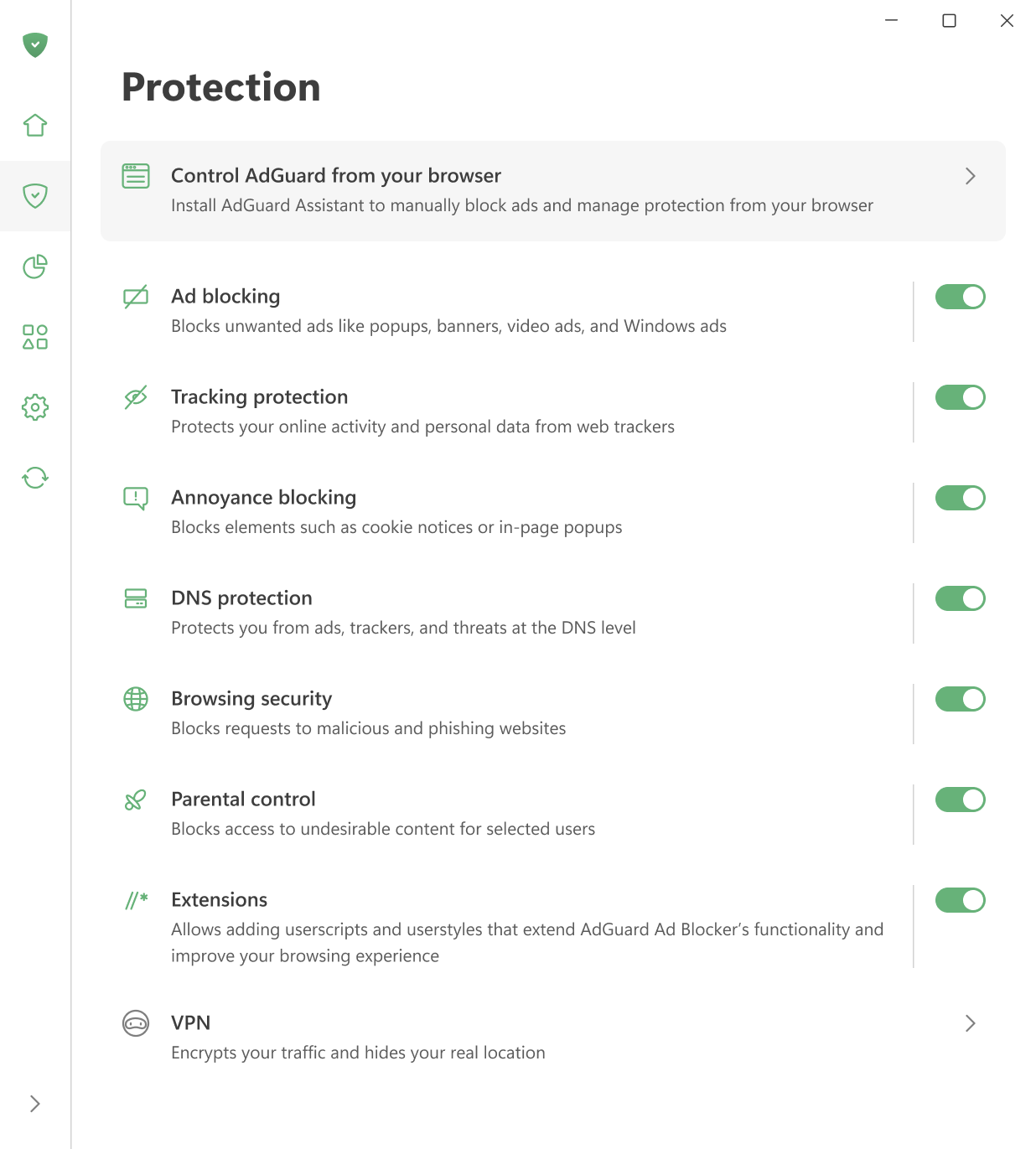
Task: Click the sidebar update refresh icon
Action: click(x=34, y=478)
